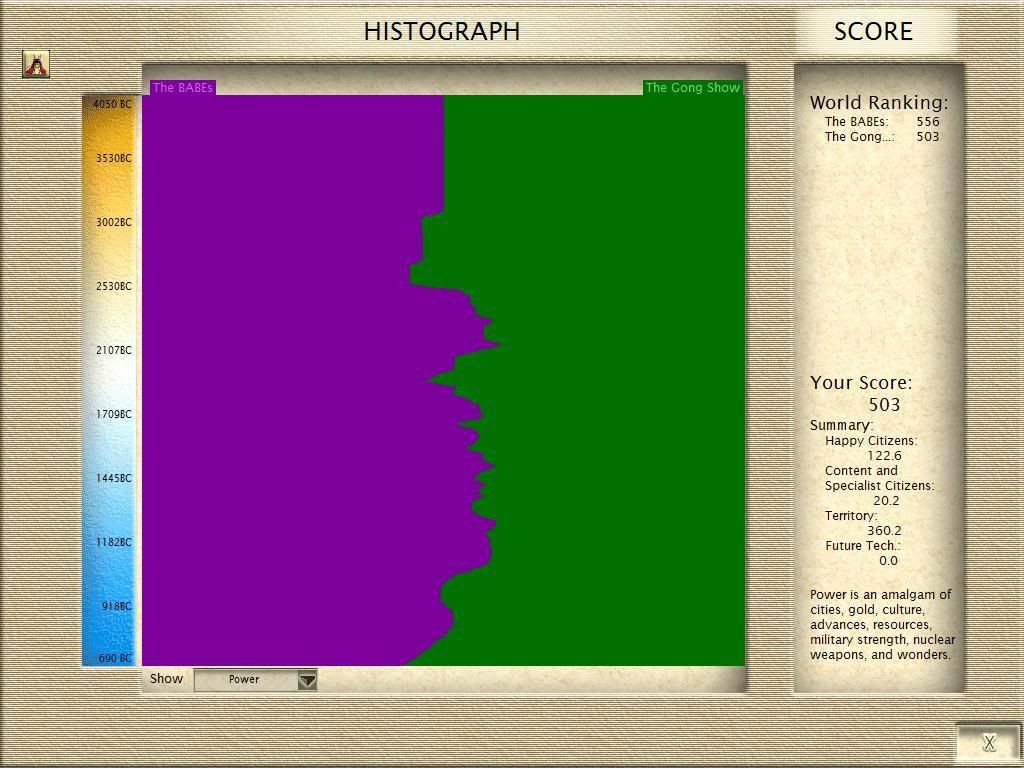Click the World Ranking heading
Screen dimensions: 1024x768
tap(878, 103)
